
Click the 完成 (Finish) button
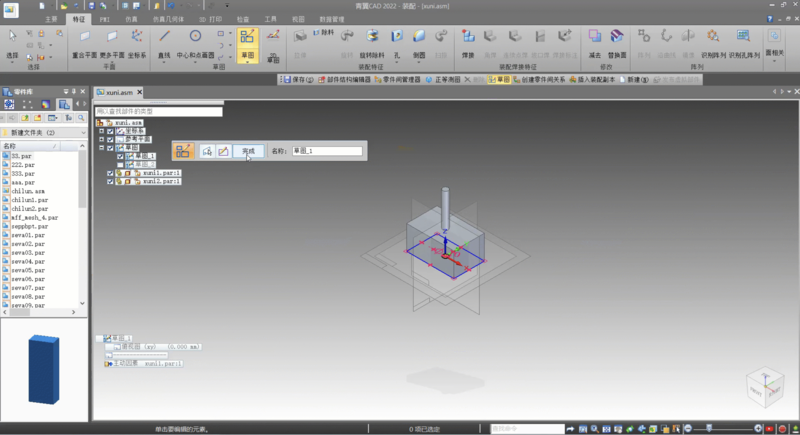[248, 151]
